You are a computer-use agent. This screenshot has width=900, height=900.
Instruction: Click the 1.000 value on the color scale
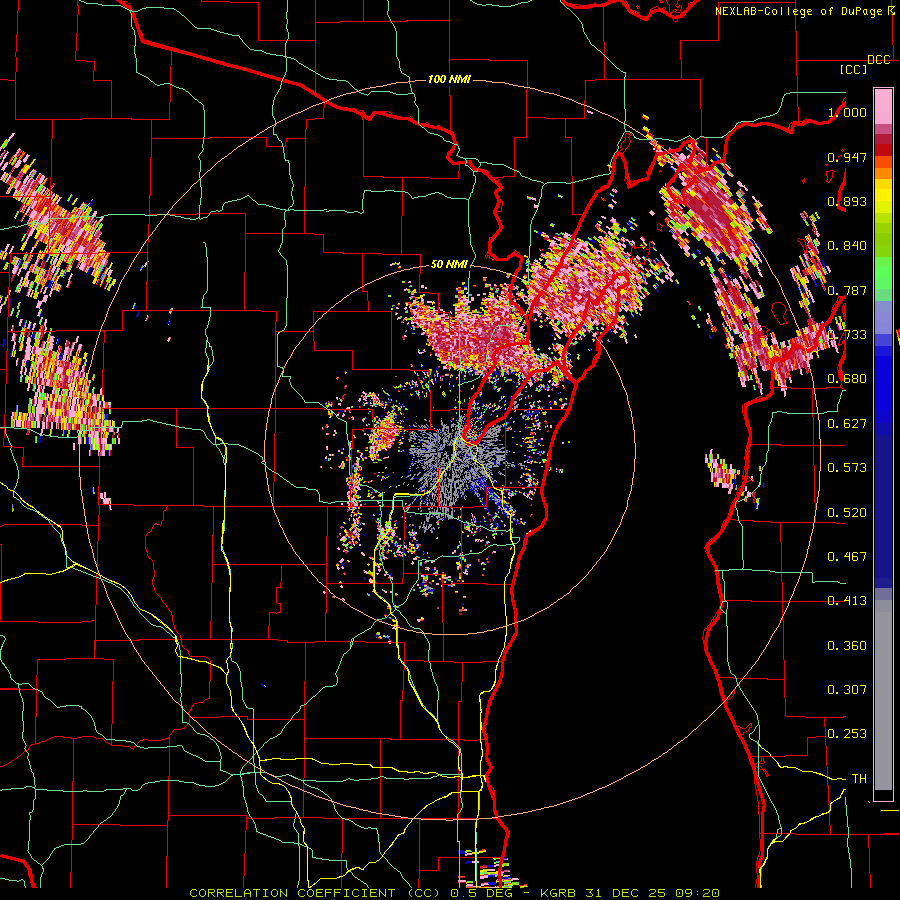pyautogui.click(x=847, y=112)
